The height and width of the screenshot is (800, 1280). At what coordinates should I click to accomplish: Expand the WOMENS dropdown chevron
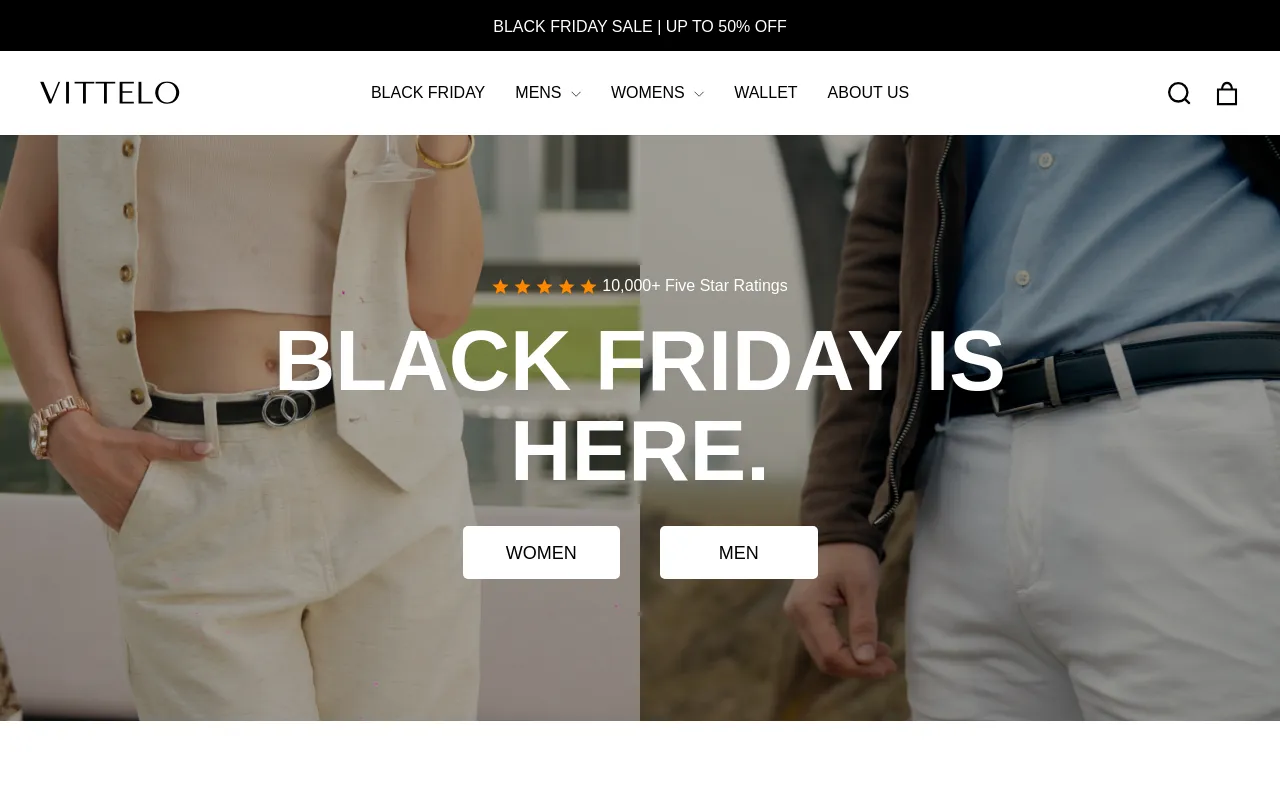pos(699,94)
